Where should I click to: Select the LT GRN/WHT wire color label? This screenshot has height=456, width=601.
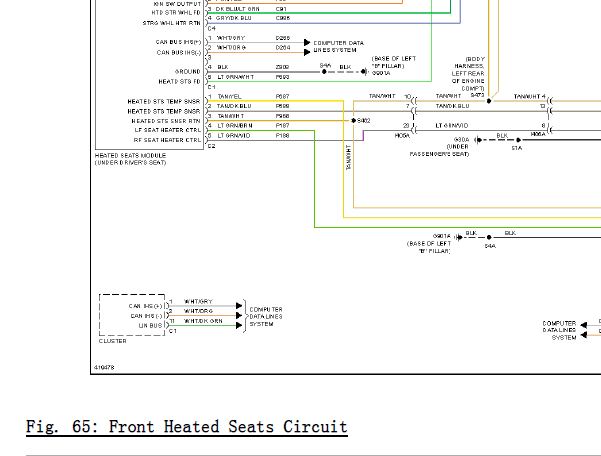click(235, 77)
